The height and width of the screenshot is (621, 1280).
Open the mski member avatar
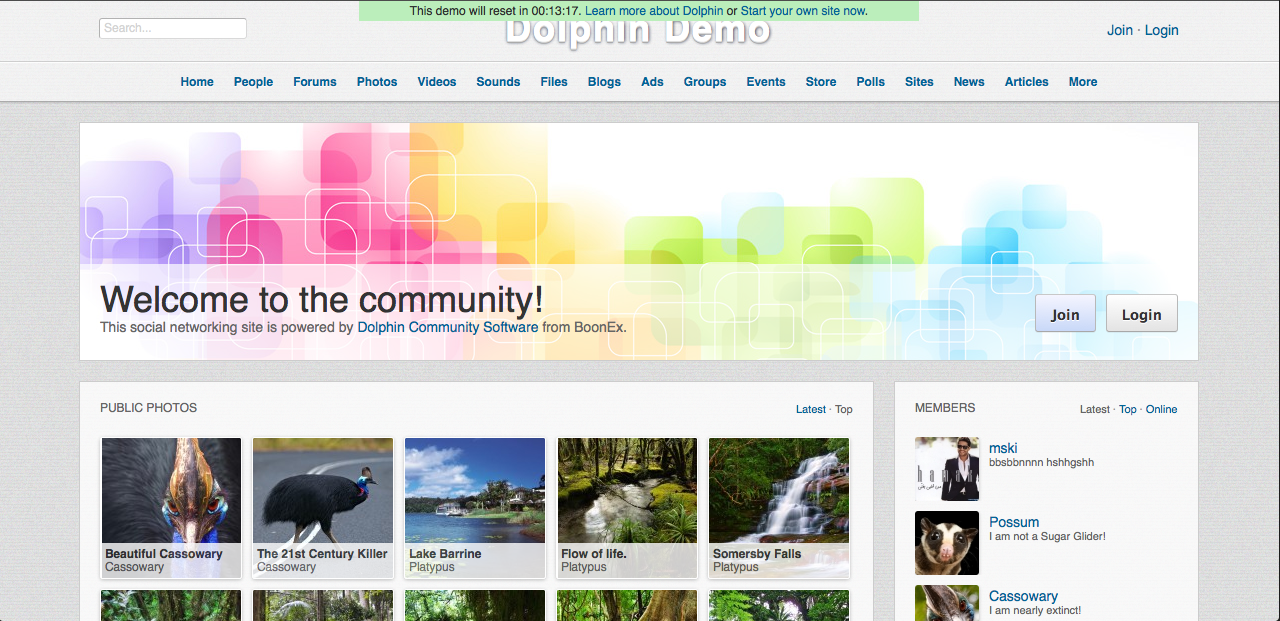coord(947,469)
